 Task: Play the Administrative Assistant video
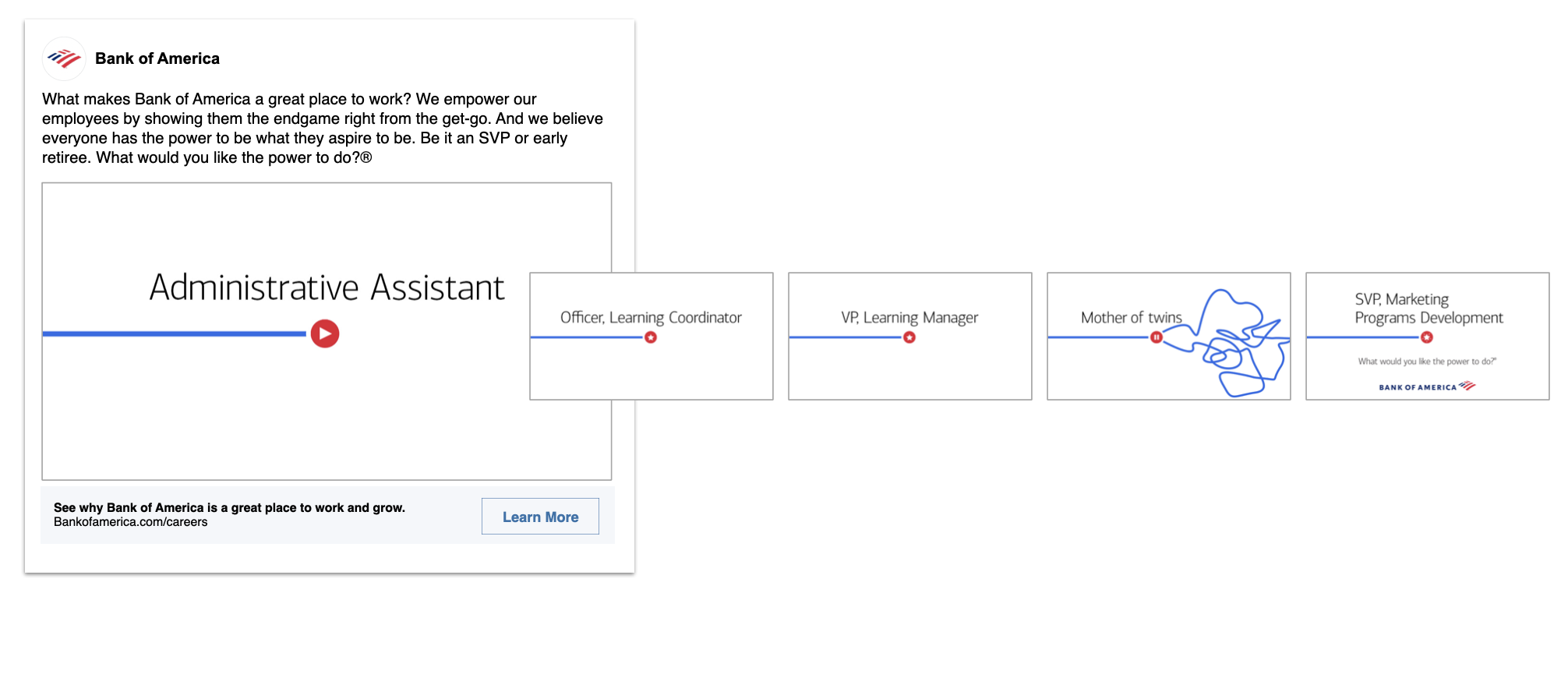[325, 333]
